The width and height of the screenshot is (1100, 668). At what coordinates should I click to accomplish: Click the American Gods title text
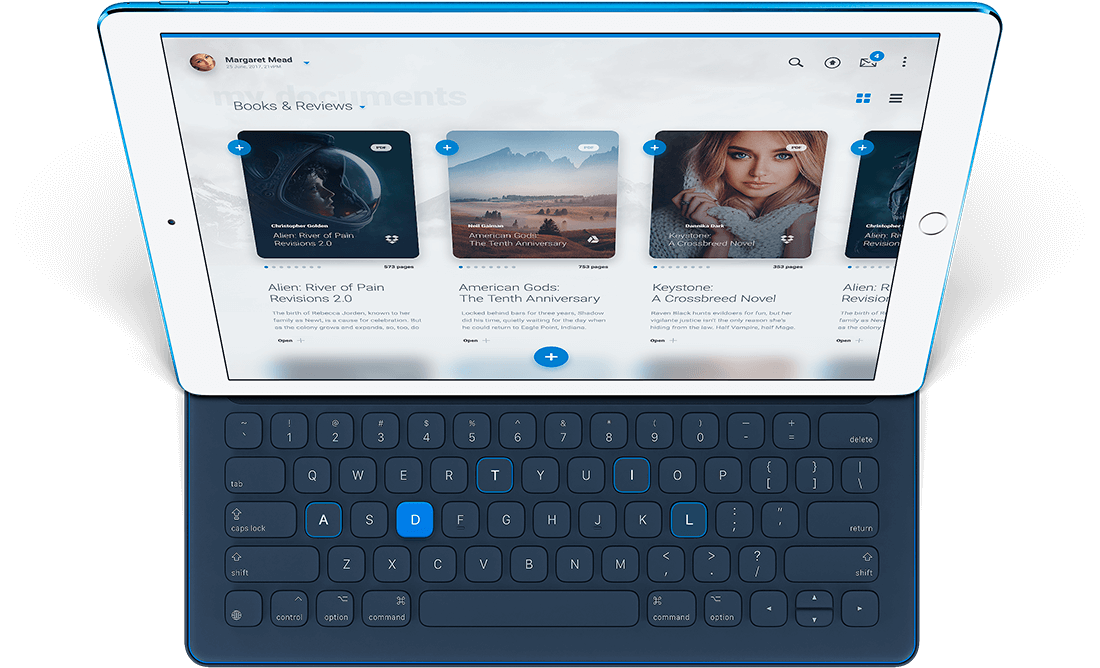[529, 293]
